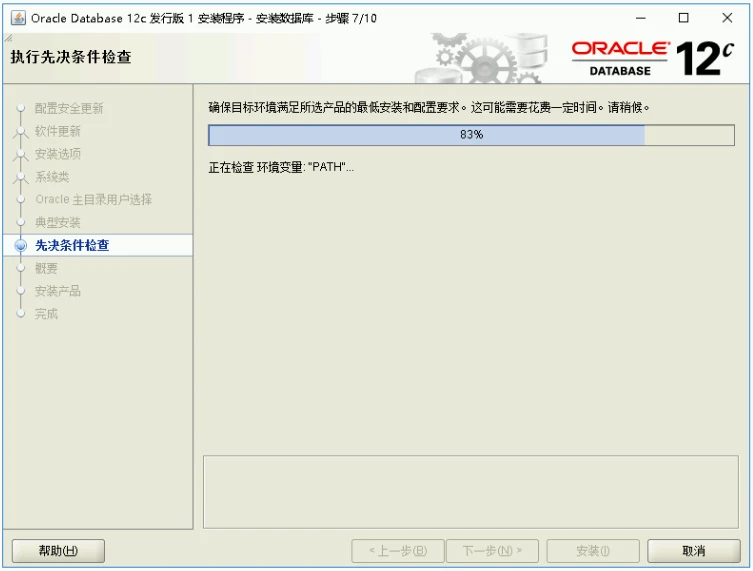Image resolution: width=753 pixels, height=571 pixels.
Task: Click the 取消 button
Action: [694, 550]
